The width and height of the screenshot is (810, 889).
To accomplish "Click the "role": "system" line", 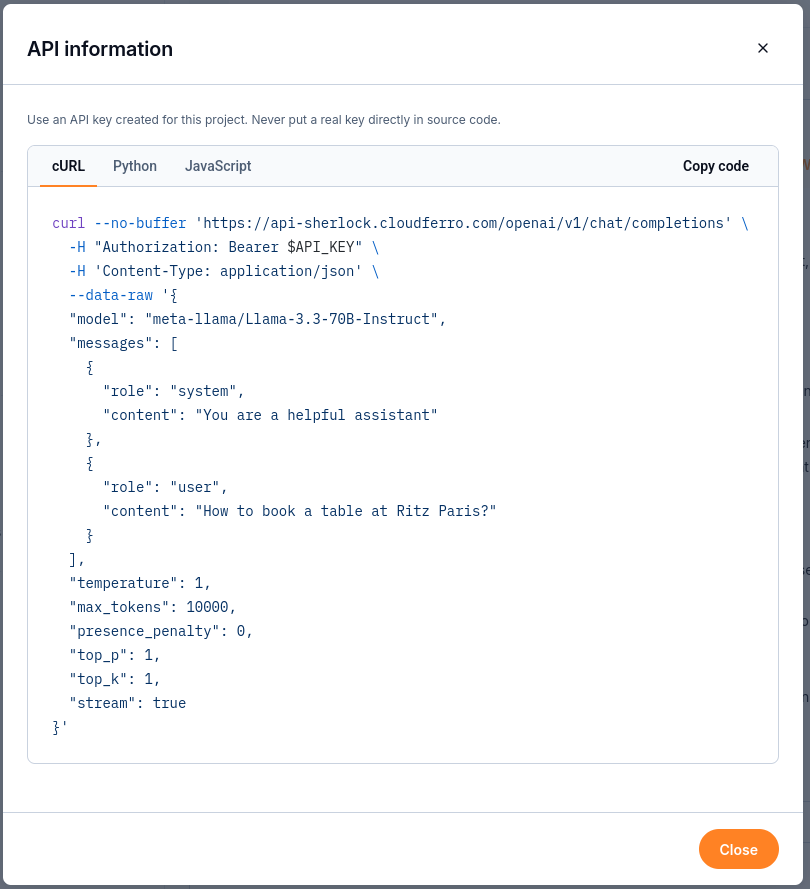I will pyautogui.click(x=173, y=391).
